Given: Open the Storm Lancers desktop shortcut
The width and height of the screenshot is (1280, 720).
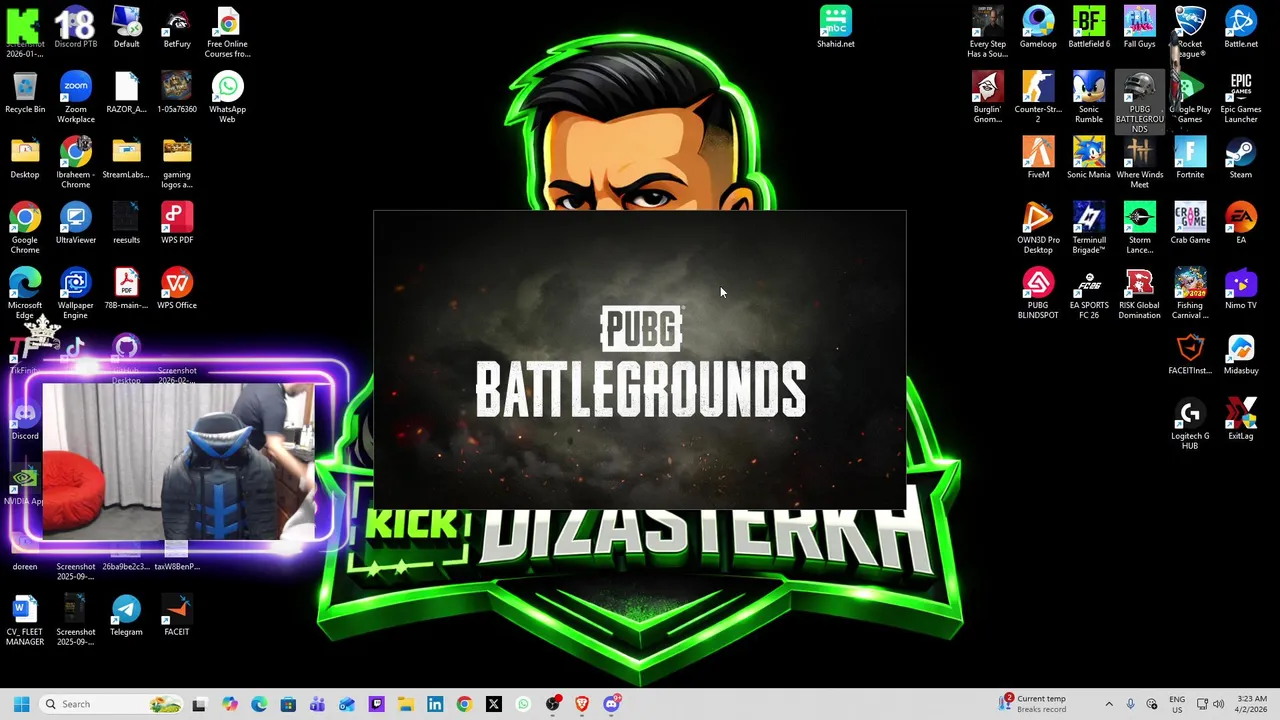Looking at the screenshot, I should tap(1139, 227).
